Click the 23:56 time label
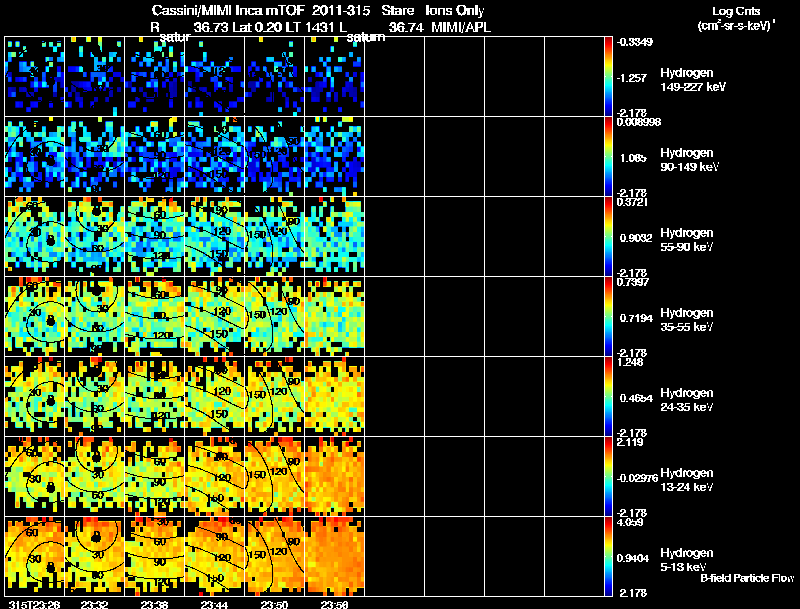This screenshot has width=800, height=609. (x=334, y=604)
